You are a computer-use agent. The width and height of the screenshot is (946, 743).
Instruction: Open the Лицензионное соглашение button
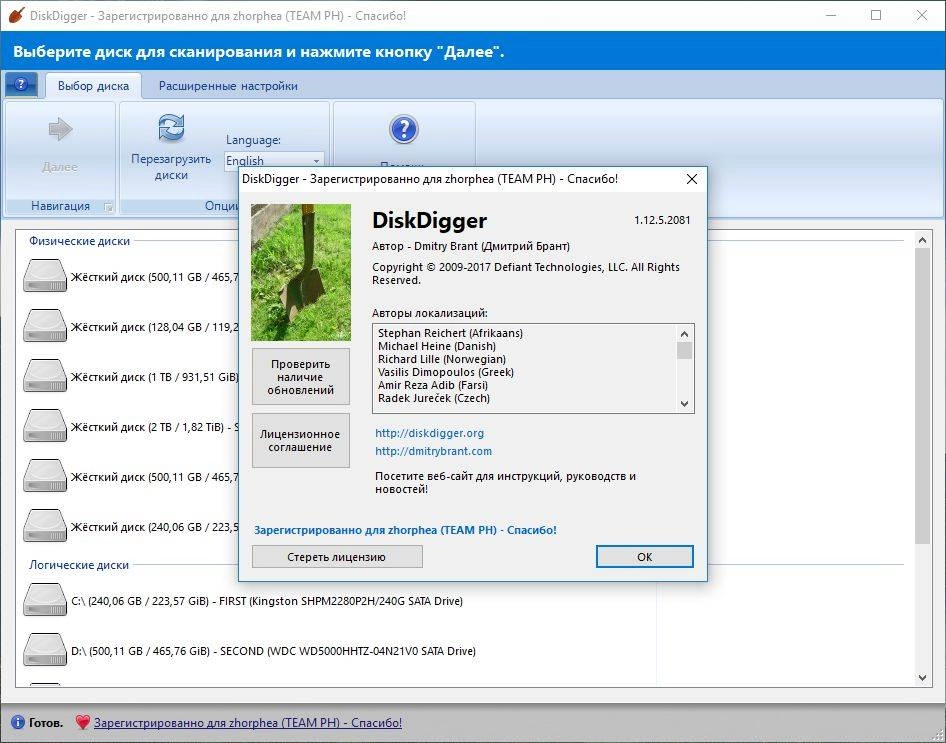coord(300,441)
